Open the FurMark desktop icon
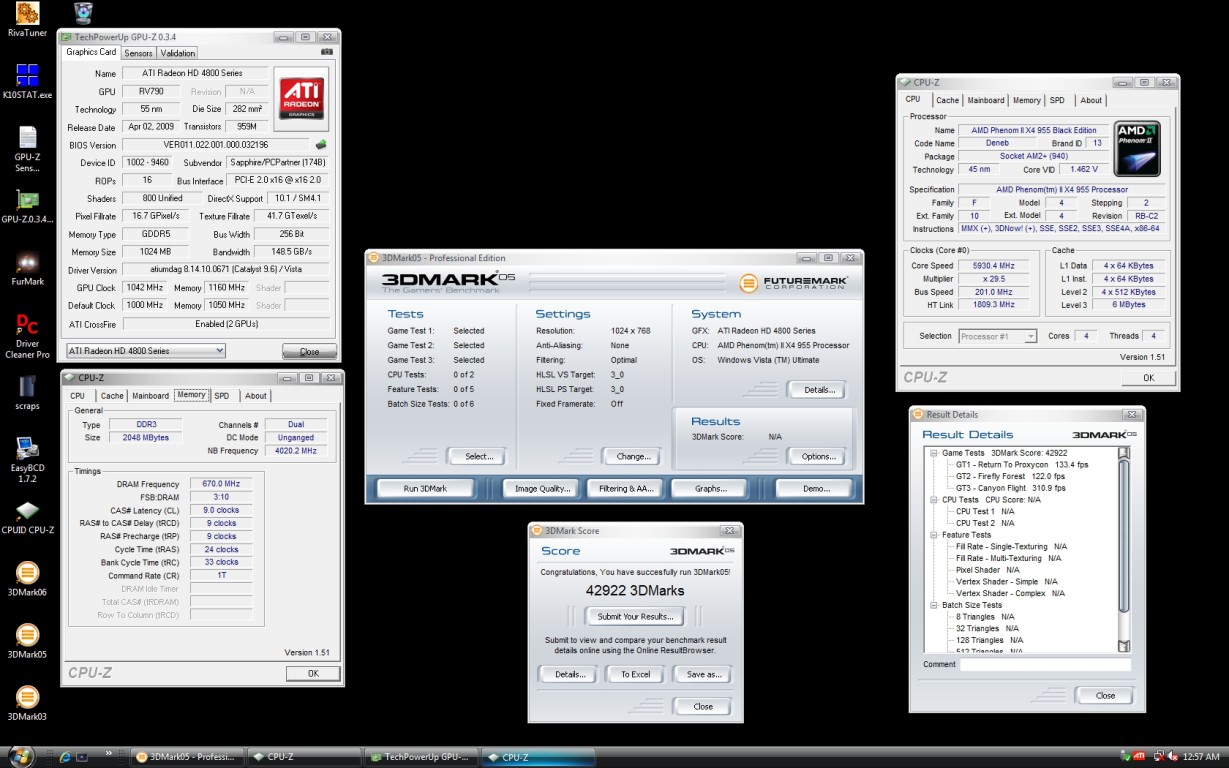1229x768 pixels. coord(27,268)
